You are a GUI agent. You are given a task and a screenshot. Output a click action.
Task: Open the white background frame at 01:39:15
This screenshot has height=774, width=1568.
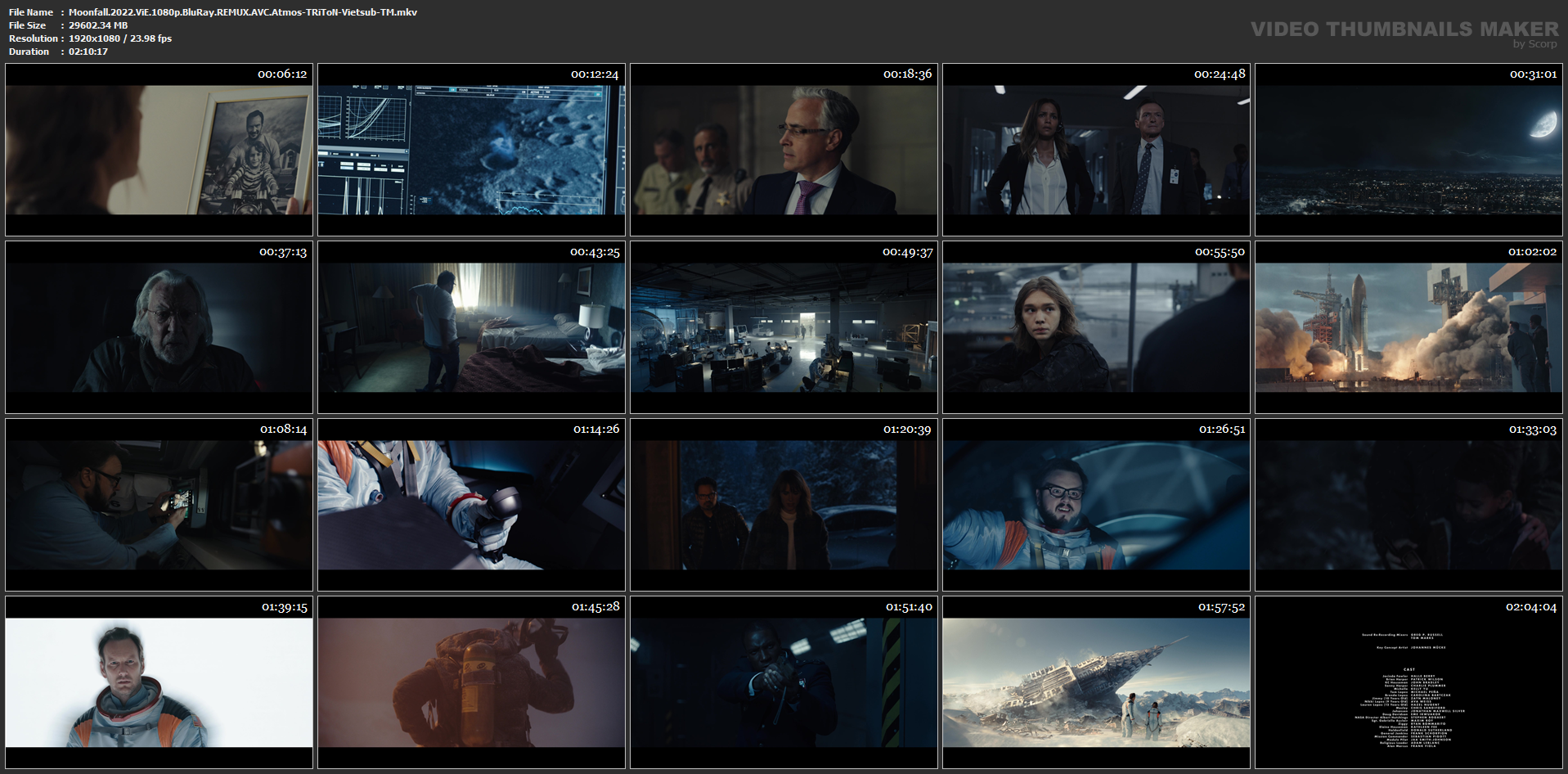pos(159,682)
